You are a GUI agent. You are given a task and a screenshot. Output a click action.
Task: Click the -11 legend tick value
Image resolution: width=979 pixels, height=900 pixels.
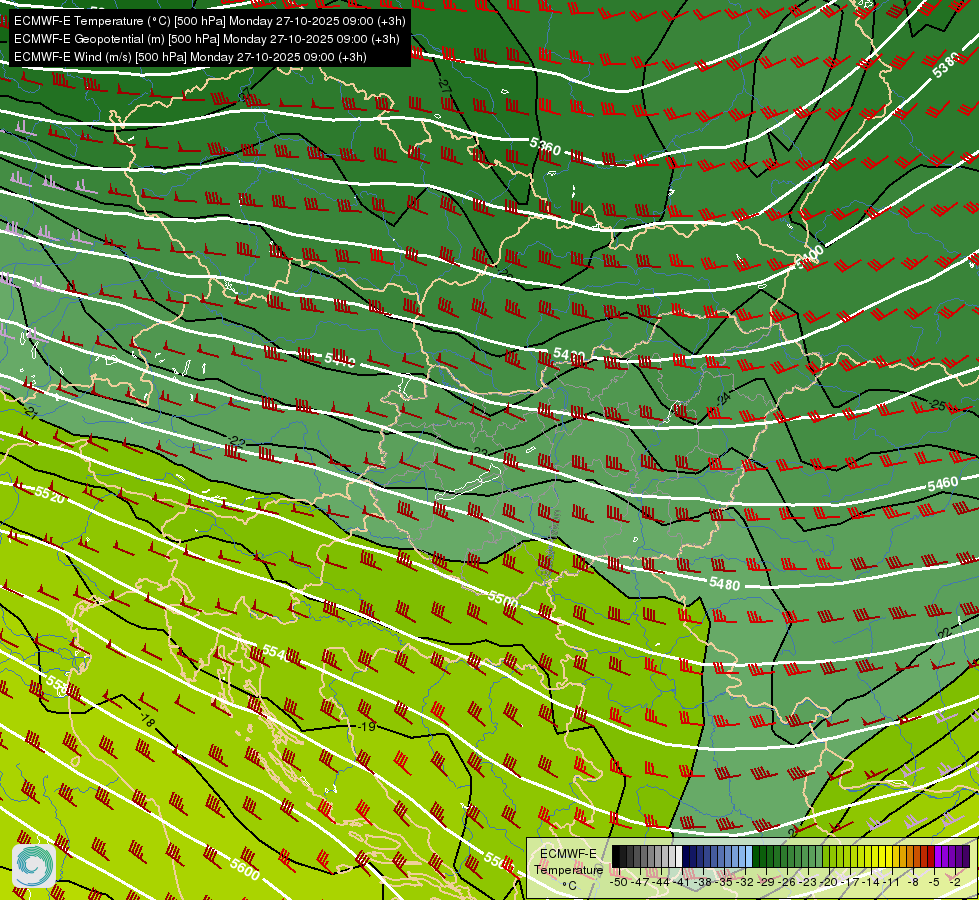[x=892, y=883]
